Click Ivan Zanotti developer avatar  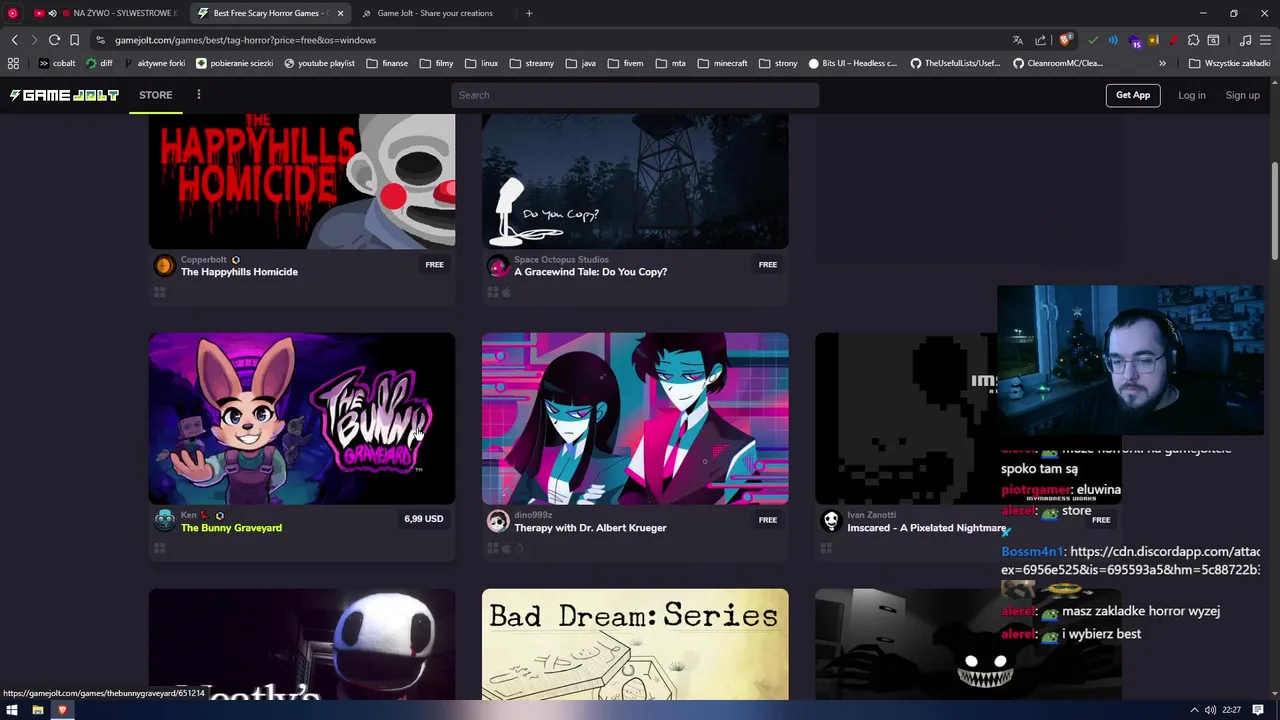[x=830, y=521]
